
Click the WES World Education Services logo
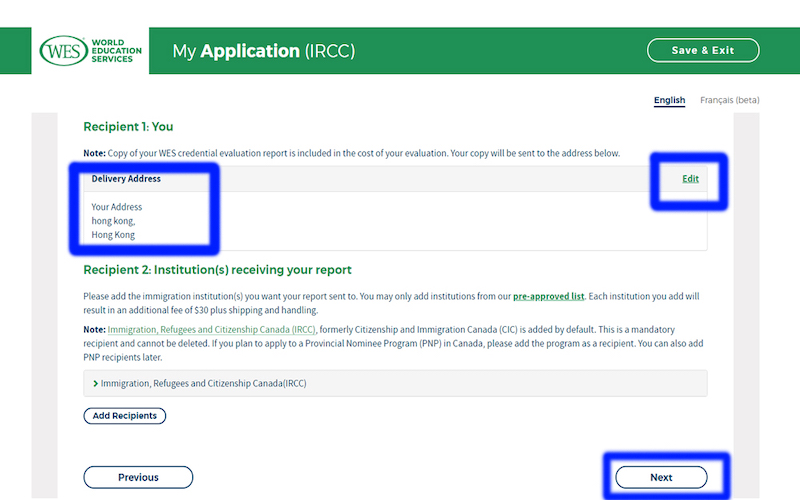click(x=90, y=51)
